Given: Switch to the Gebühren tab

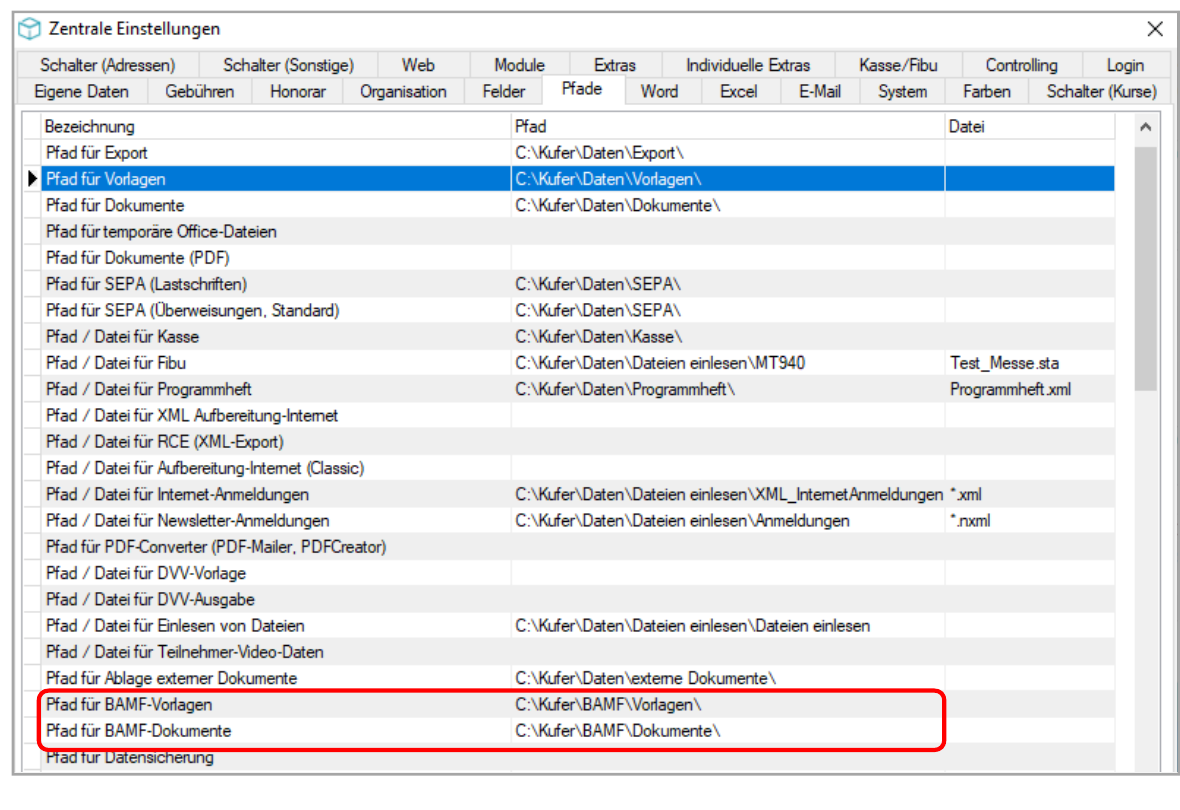Looking at the screenshot, I should 199,92.
